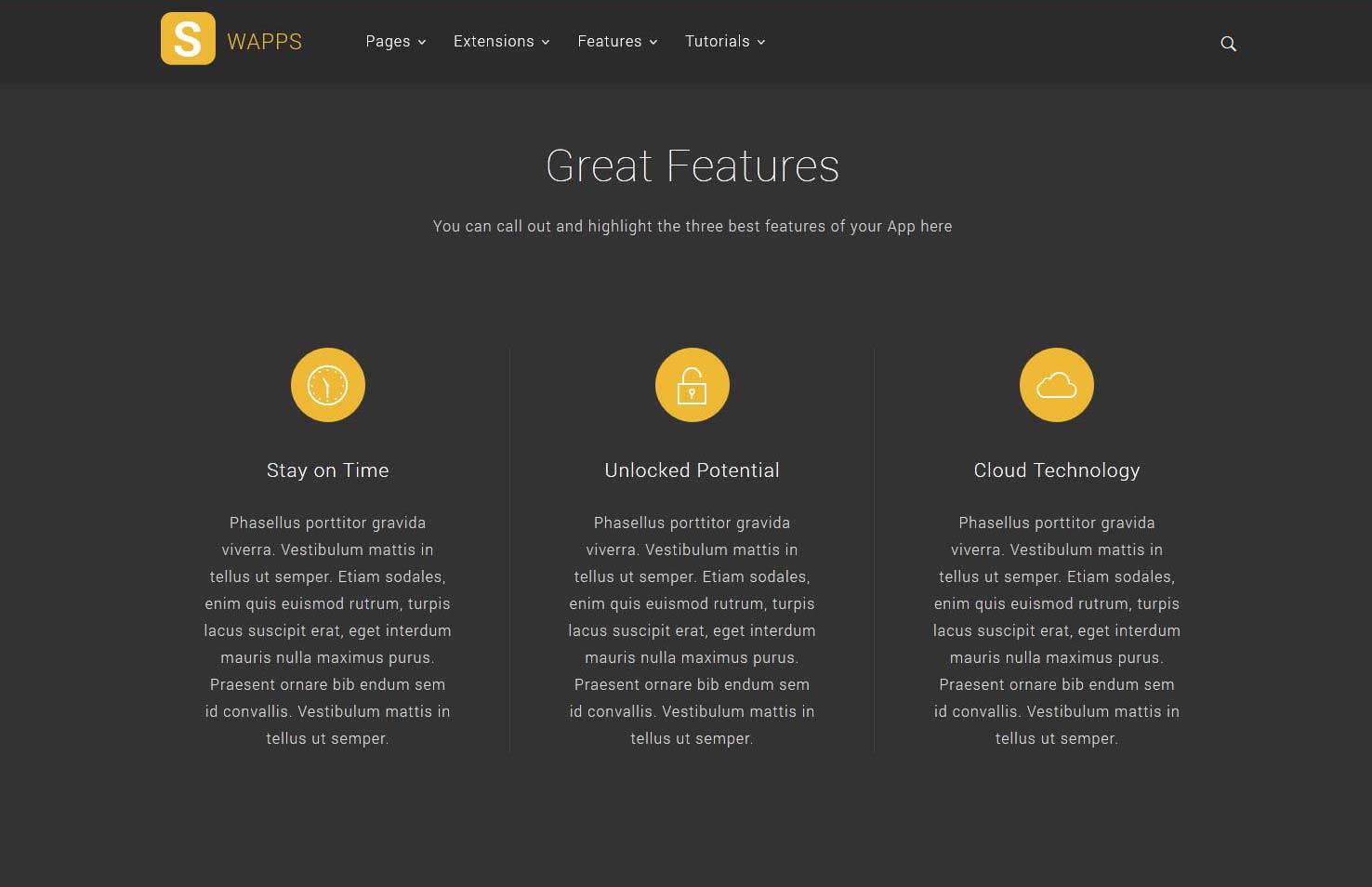Expand the chevron next to Extensions
This screenshot has height=887, width=1372.
click(546, 43)
